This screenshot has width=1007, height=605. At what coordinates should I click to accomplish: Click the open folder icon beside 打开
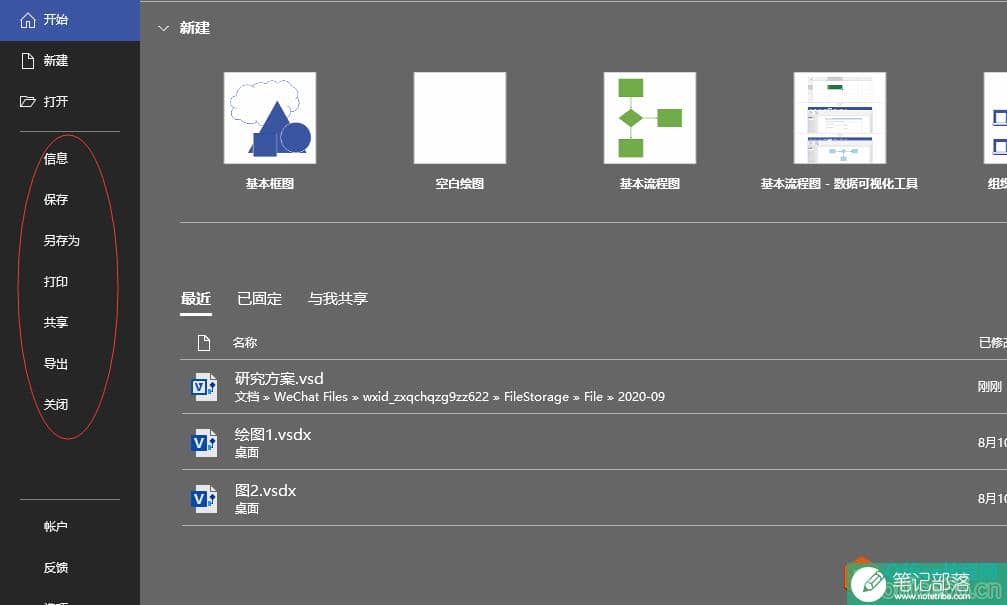coord(28,101)
